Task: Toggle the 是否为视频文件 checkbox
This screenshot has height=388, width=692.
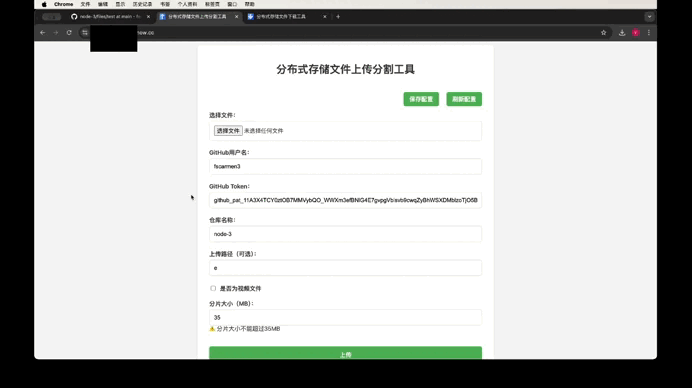Action: pyautogui.click(x=213, y=288)
